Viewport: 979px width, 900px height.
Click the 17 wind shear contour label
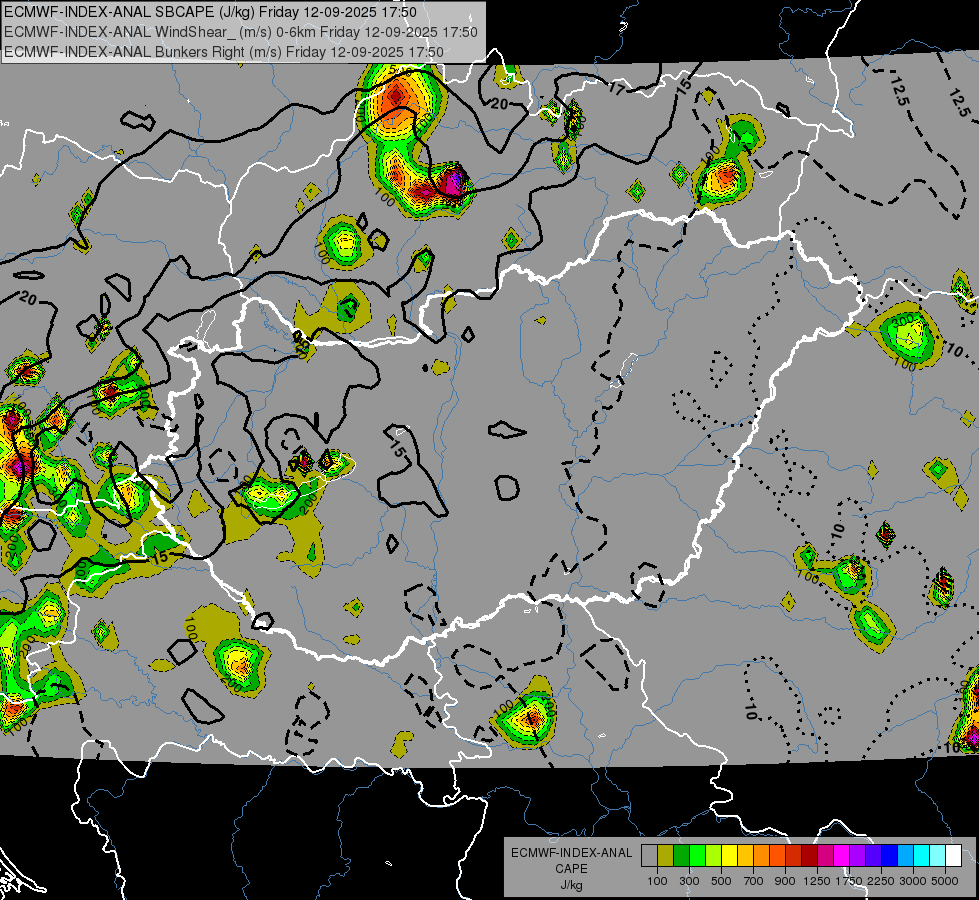[x=616, y=89]
